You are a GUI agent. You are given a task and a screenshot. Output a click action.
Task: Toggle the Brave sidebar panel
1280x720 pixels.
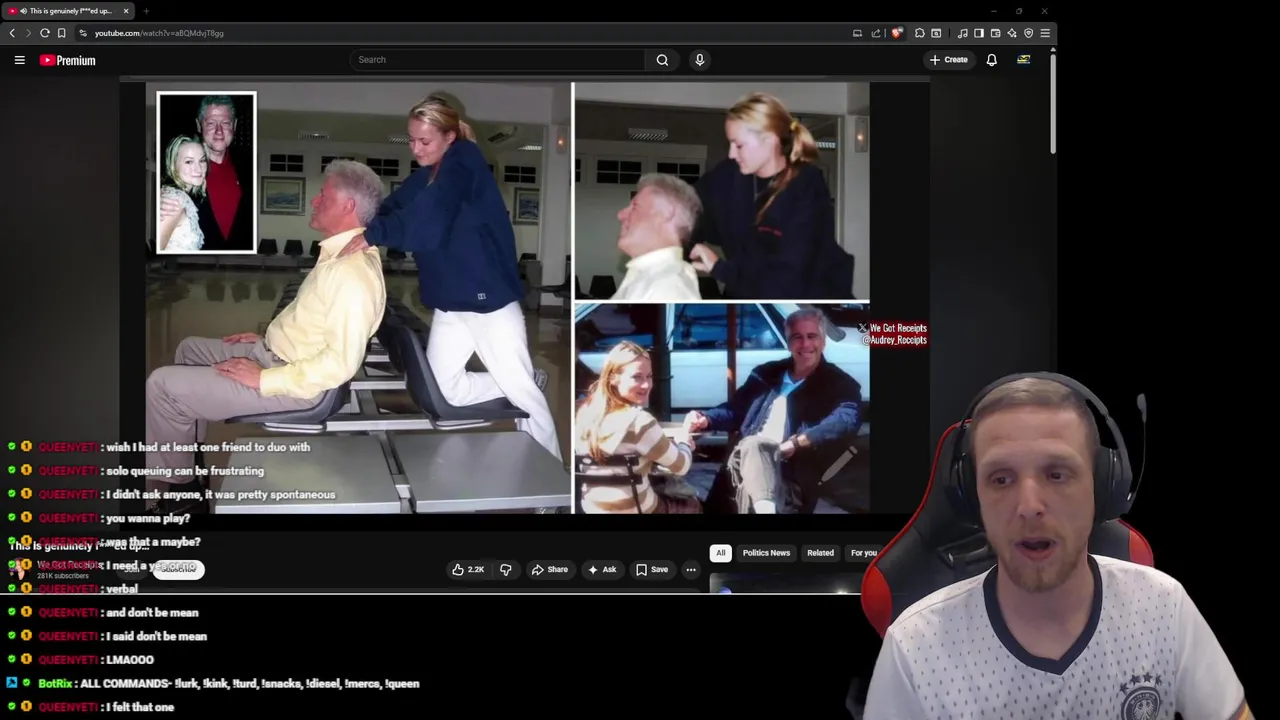[x=979, y=33]
